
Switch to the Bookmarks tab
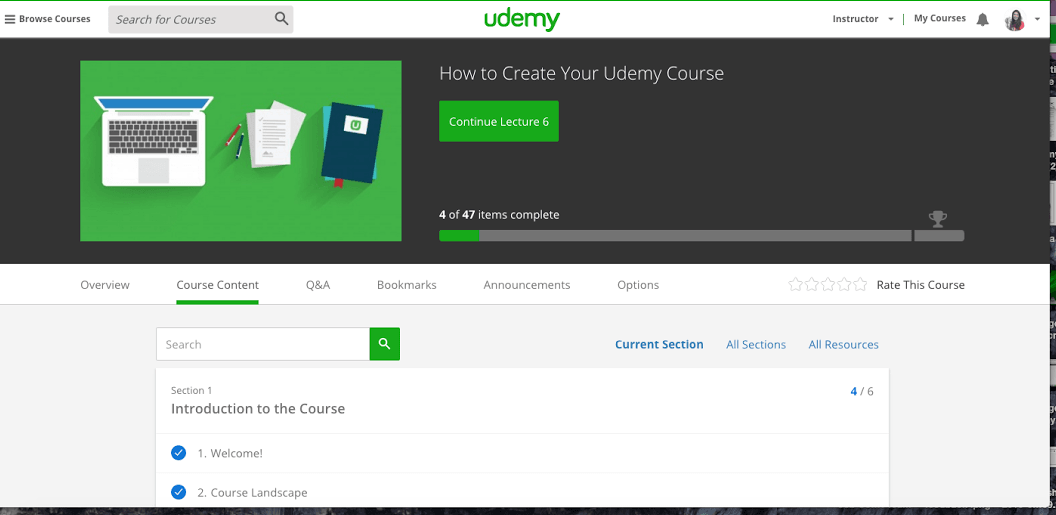[x=407, y=285]
